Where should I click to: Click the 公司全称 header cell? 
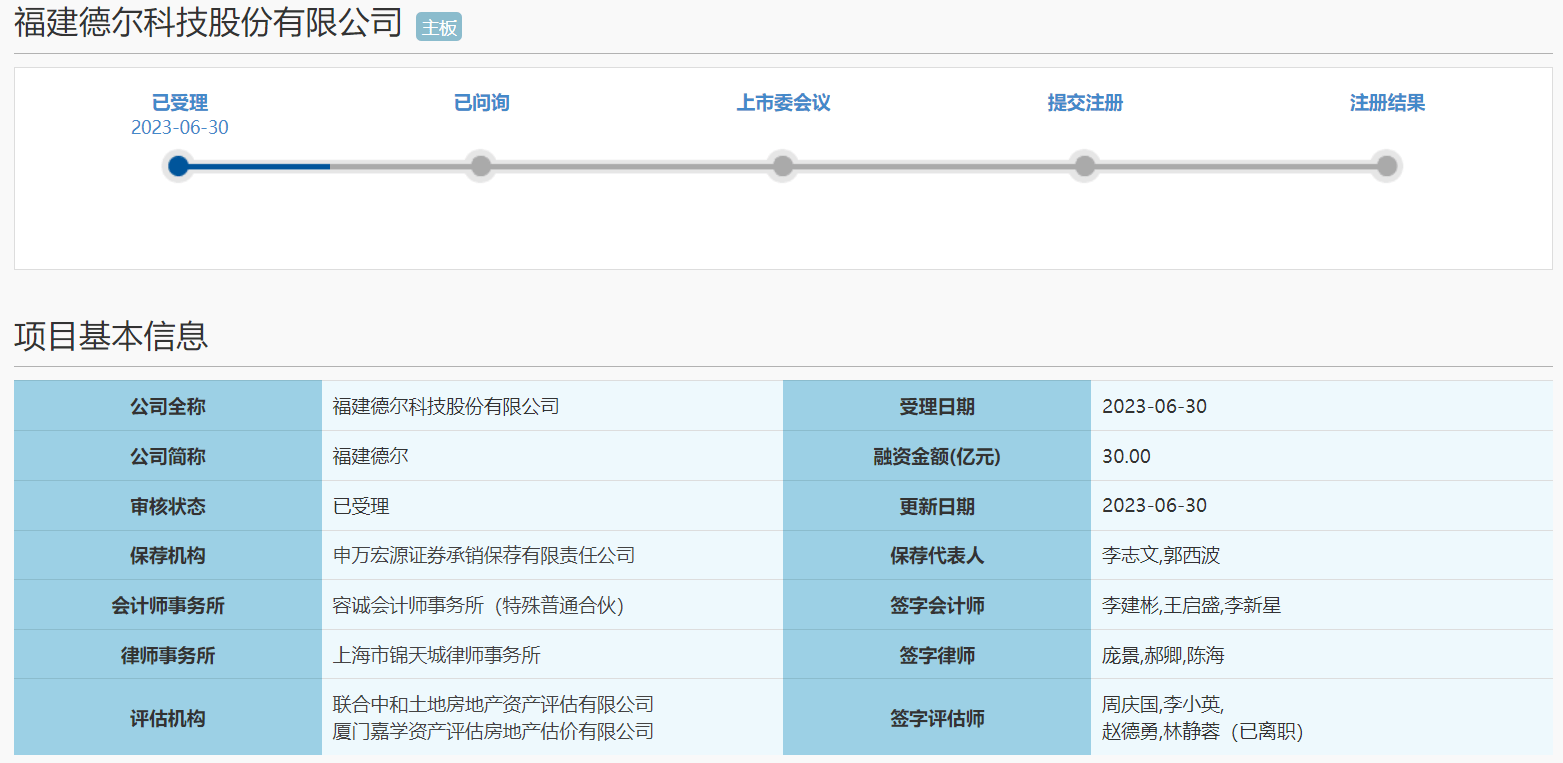(x=168, y=406)
